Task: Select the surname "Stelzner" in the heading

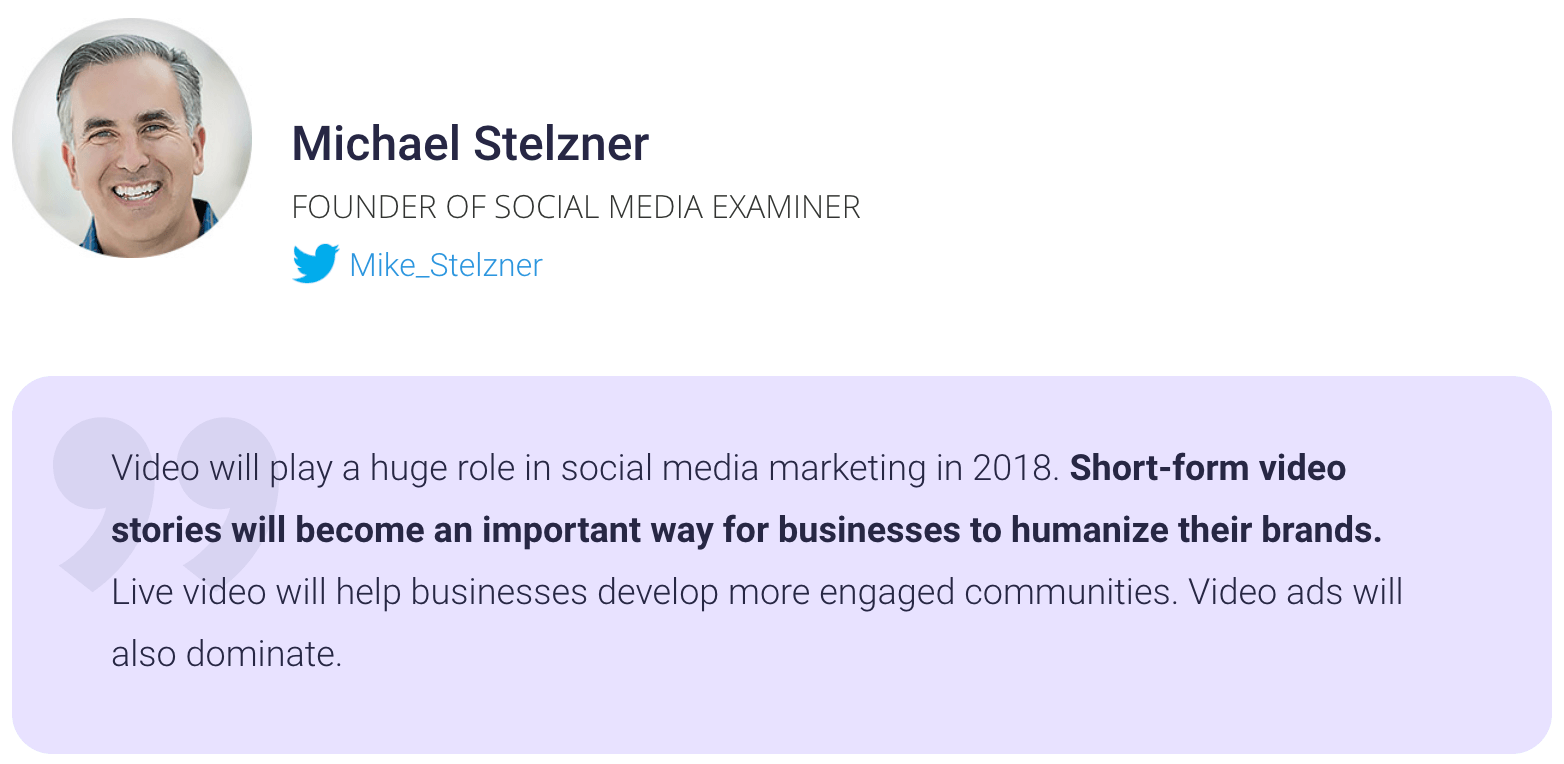Action: pyautogui.click(x=561, y=143)
